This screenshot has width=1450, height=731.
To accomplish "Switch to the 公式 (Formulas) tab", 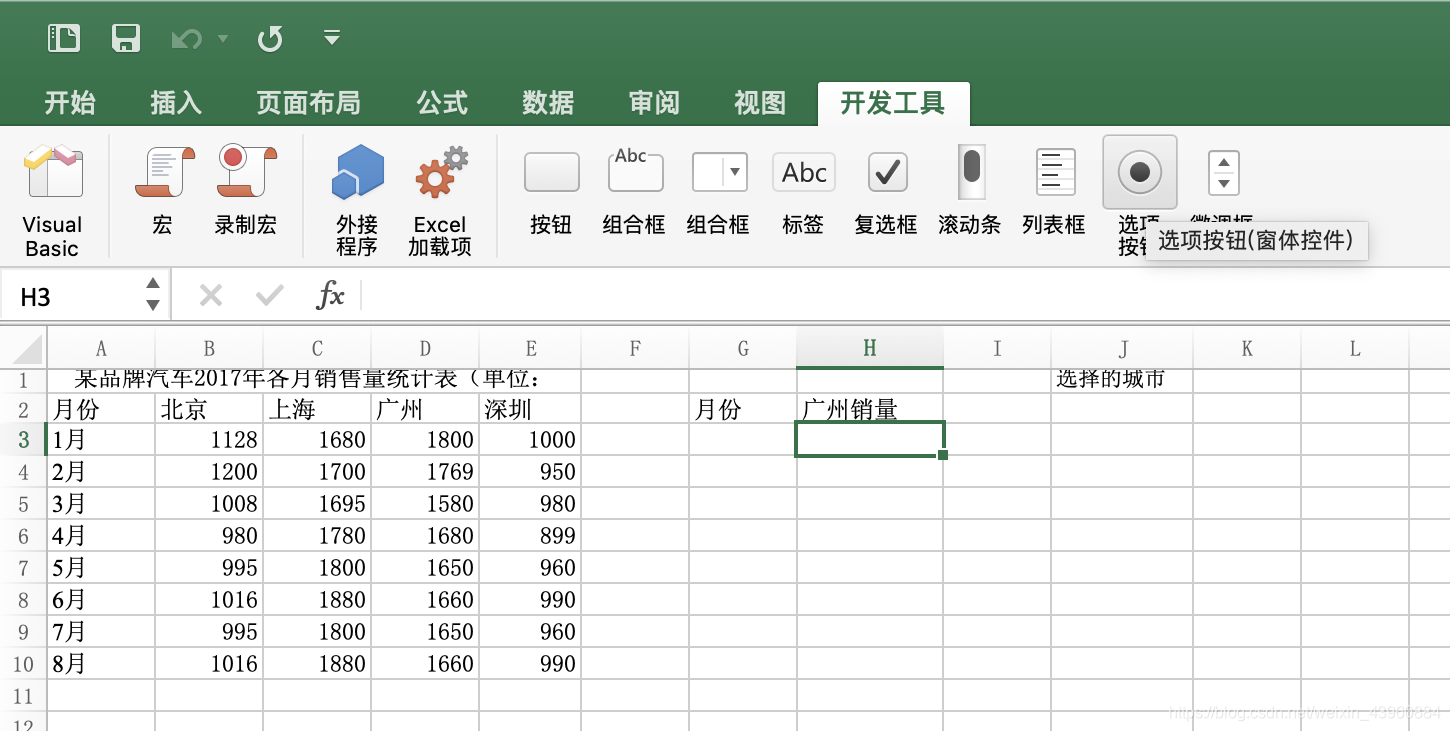I will tap(442, 102).
